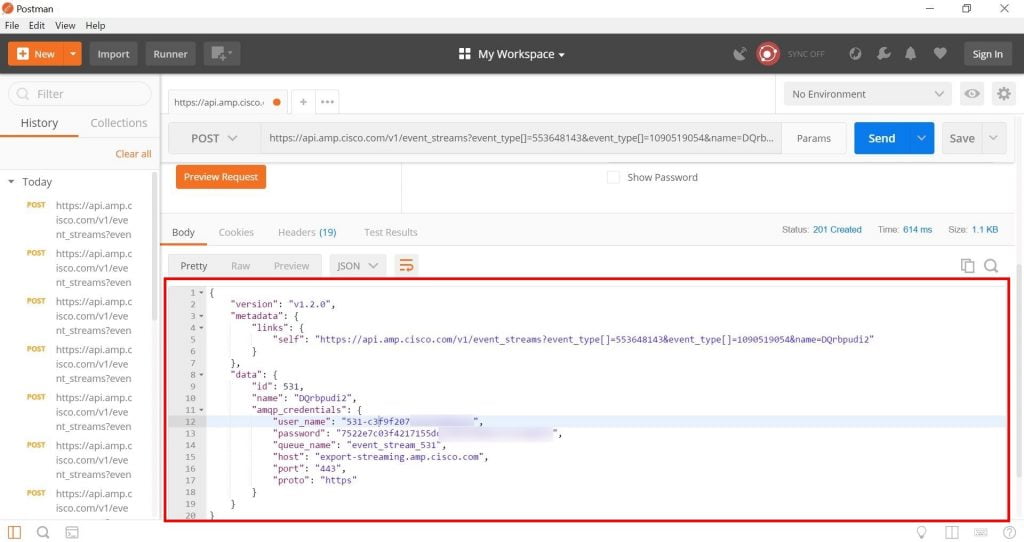Click the heart icon
Viewport: 1024px width, 542px height.
click(x=940, y=54)
